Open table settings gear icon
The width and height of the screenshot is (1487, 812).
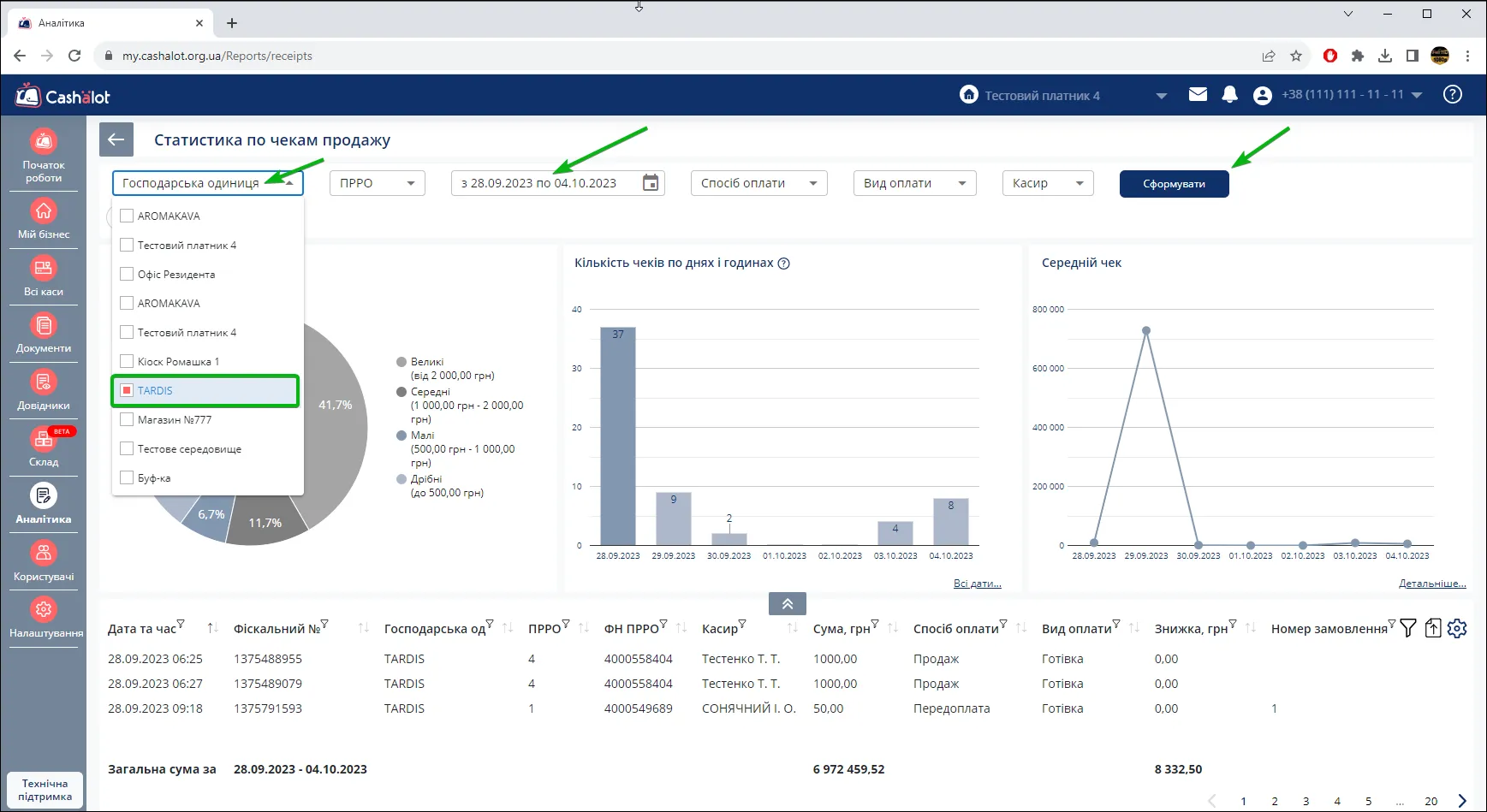point(1457,629)
